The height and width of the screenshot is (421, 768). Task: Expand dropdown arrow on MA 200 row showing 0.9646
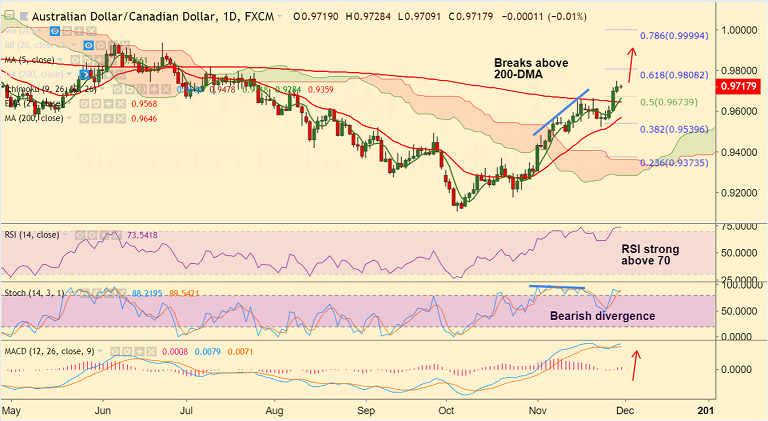pos(69,118)
